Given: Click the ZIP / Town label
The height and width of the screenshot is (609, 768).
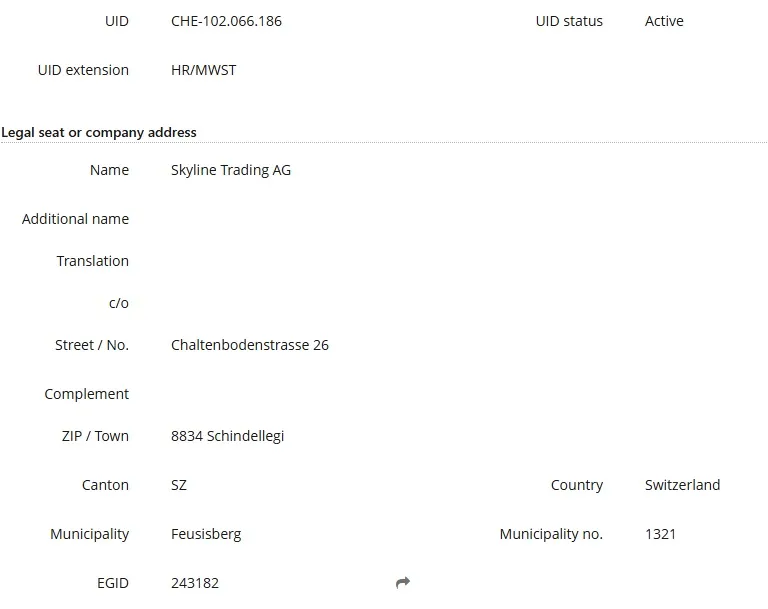Looking at the screenshot, I should (x=95, y=436).
